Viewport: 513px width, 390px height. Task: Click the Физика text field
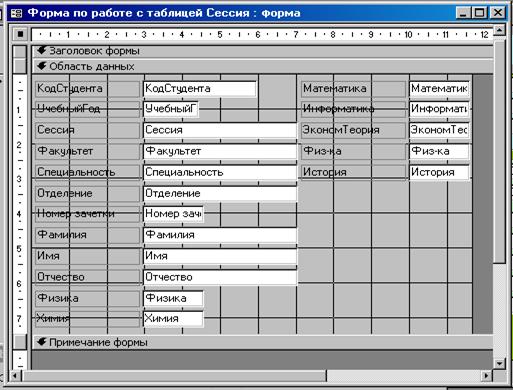173,299
